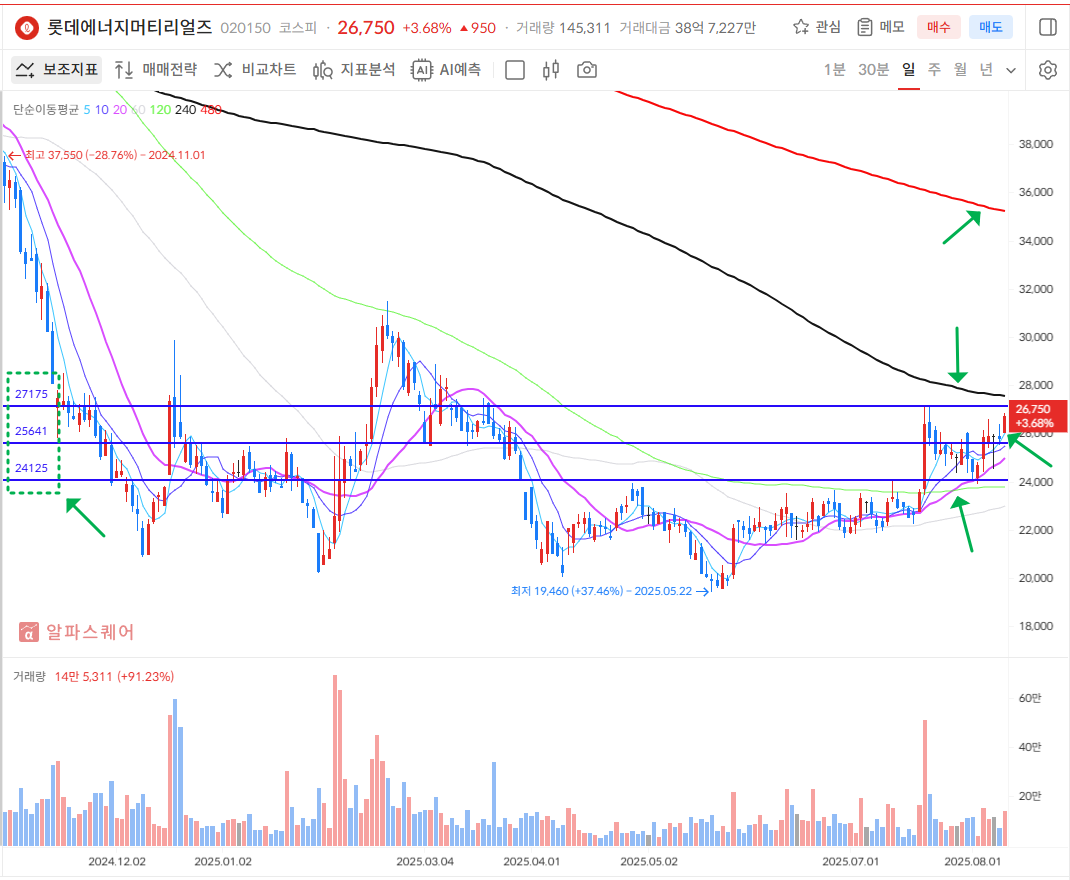Open AI예측 prediction tool
This screenshot has height=880, width=1070.
[x=446, y=70]
